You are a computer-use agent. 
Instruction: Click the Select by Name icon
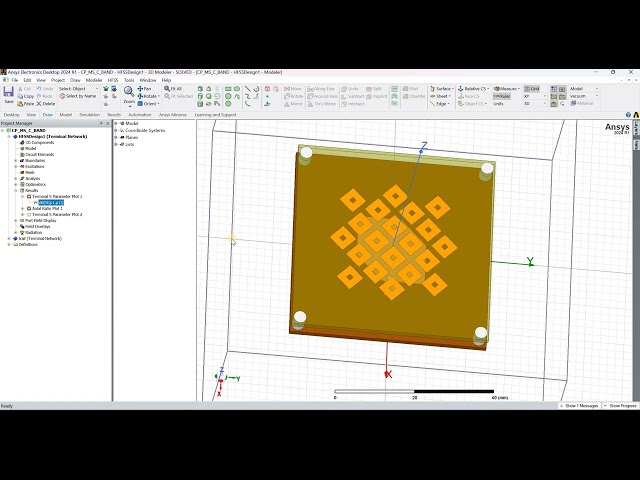(x=62, y=96)
